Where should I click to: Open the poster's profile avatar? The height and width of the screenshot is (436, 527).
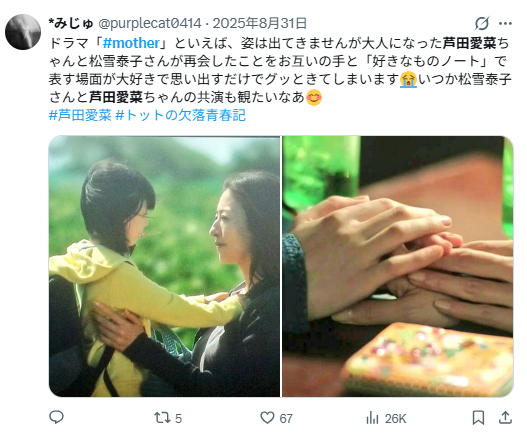23,32
